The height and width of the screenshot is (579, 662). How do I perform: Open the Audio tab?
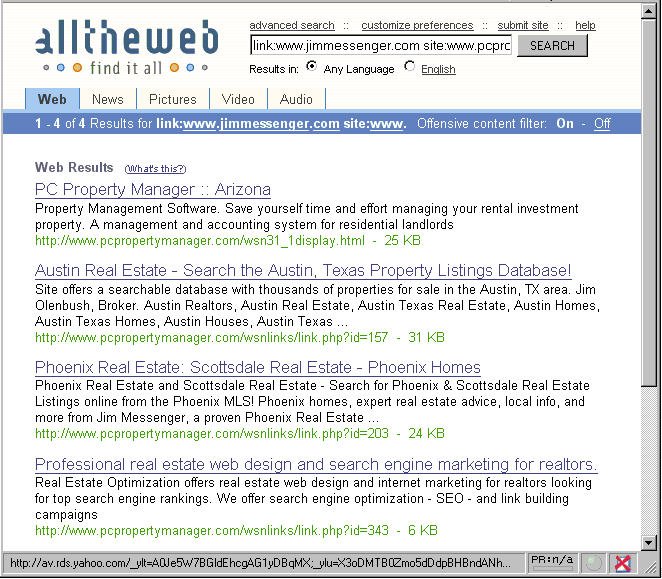coord(296,99)
